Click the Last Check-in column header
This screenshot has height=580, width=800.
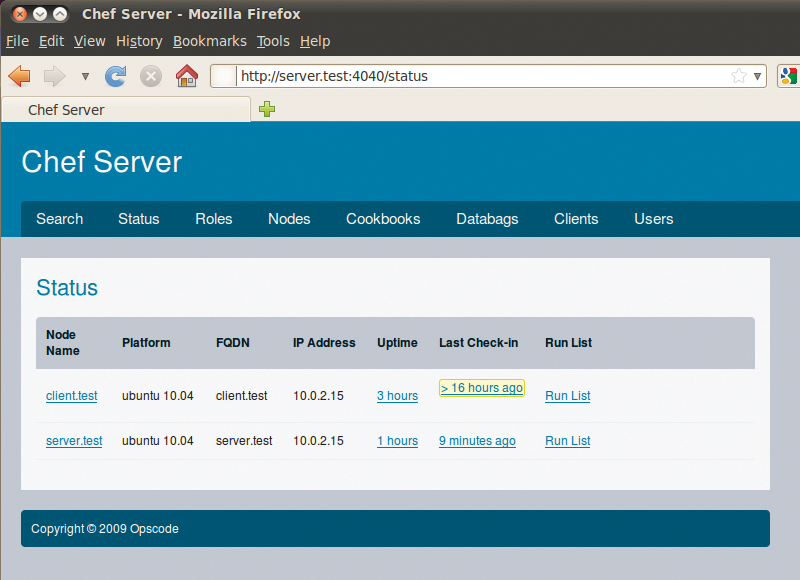click(x=479, y=343)
